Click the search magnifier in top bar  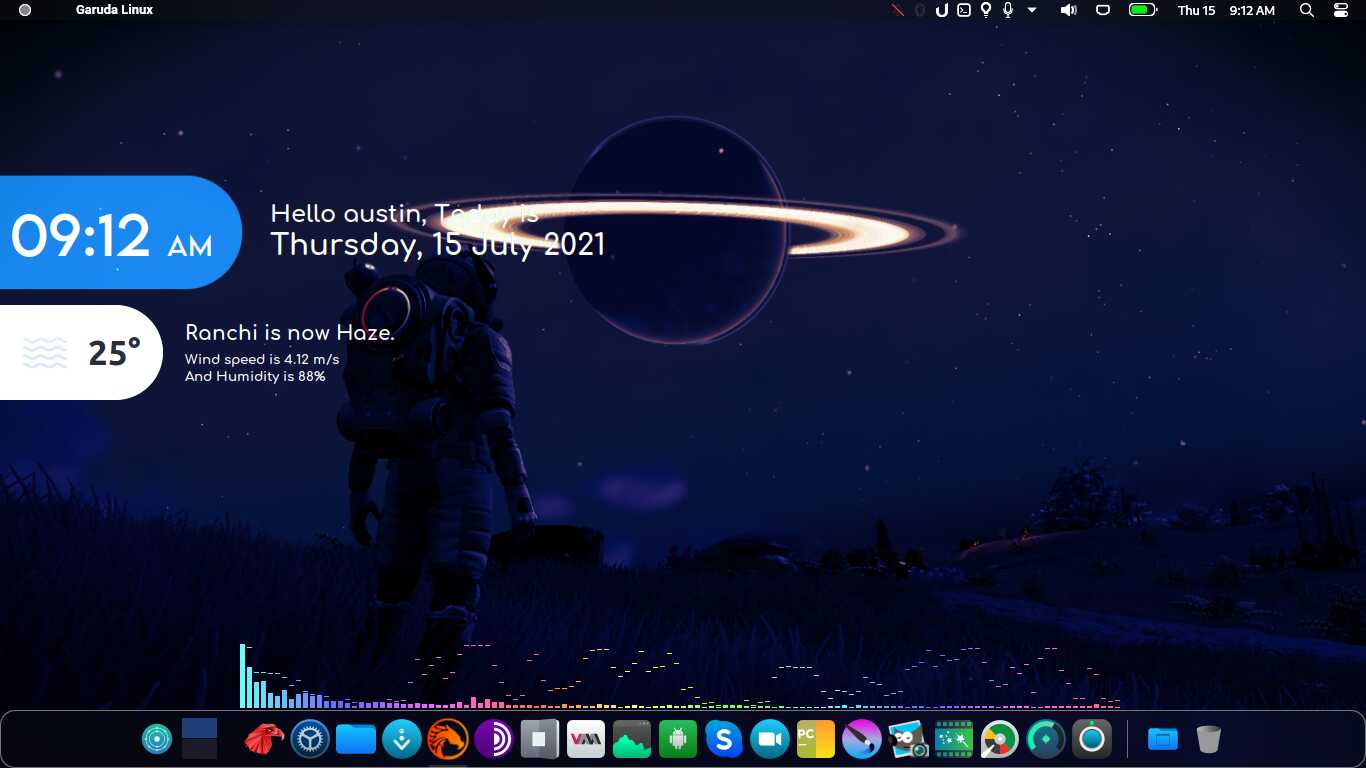[x=1306, y=10]
